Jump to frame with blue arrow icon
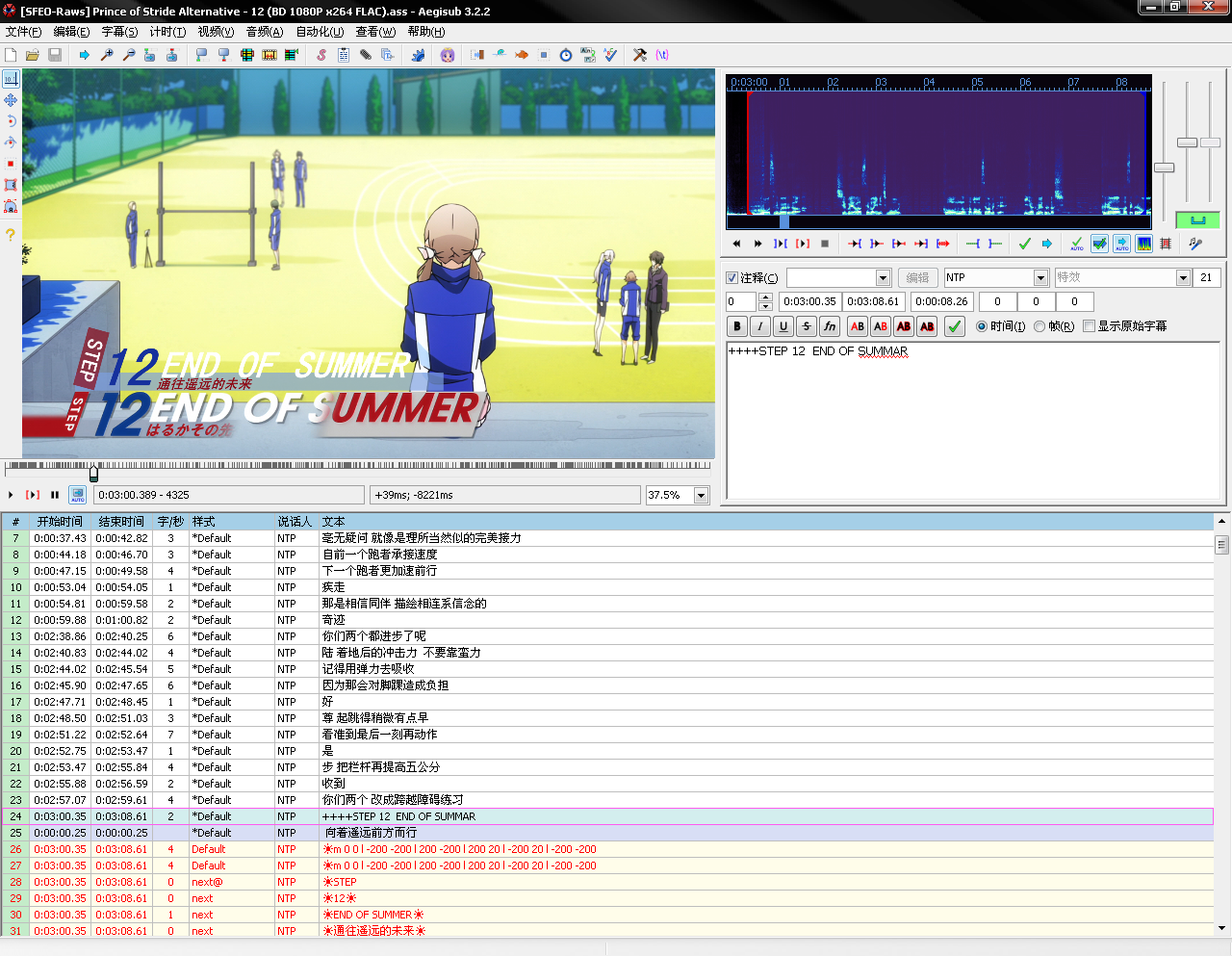1232x956 pixels. 85,55
